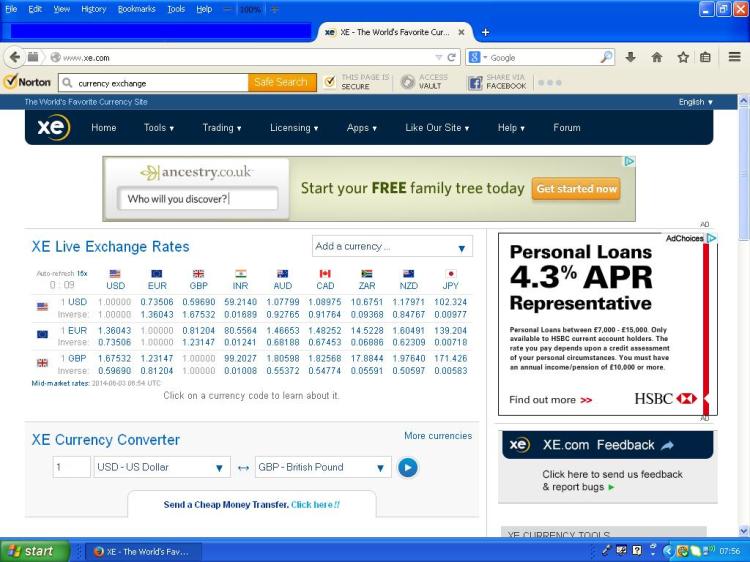Swap currencies using the double-arrow icon
The width and height of the screenshot is (750, 562).
[x=243, y=467]
